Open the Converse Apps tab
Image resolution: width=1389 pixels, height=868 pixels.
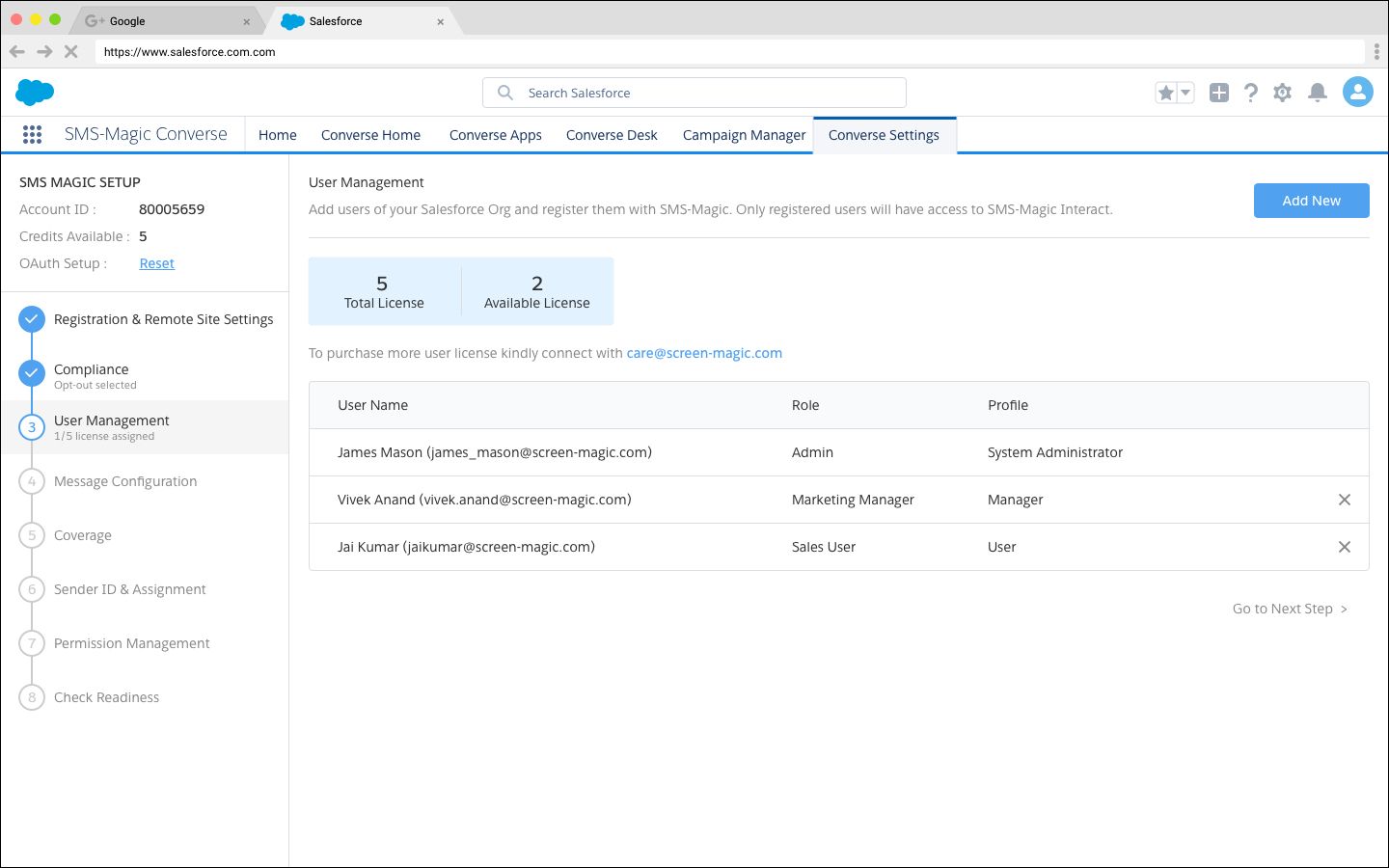click(495, 135)
